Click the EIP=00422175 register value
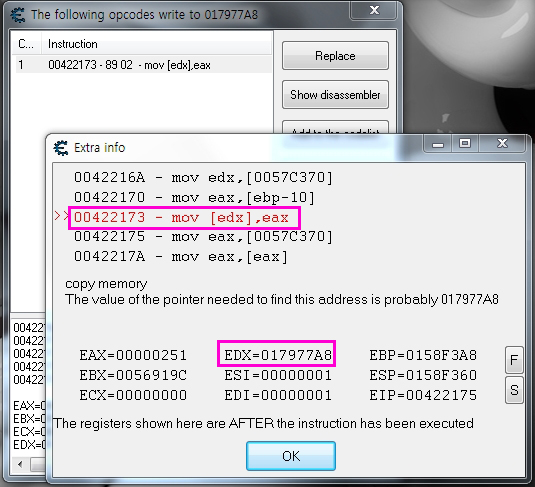Image resolution: width=535 pixels, height=487 pixels. click(423, 395)
